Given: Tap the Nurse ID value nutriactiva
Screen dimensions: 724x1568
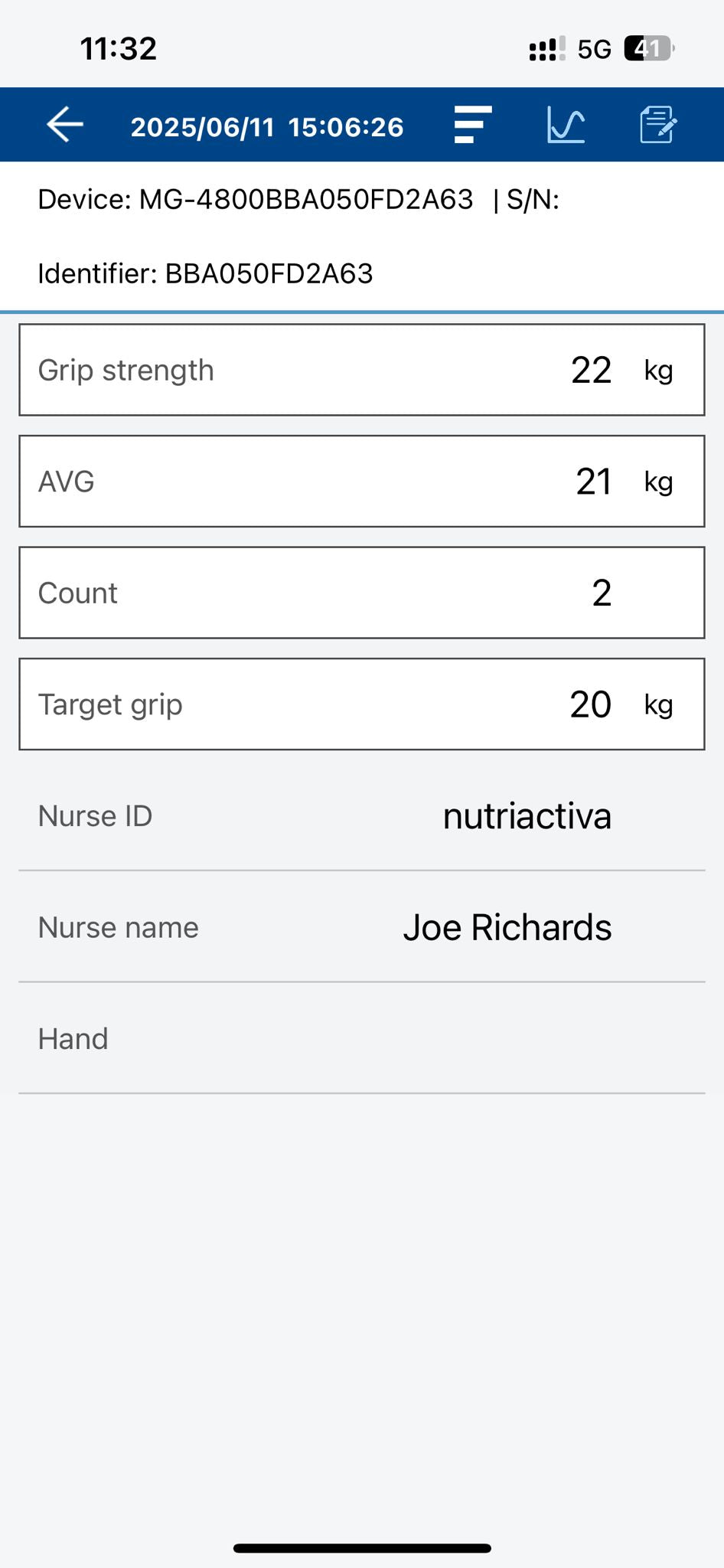Looking at the screenshot, I should pyautogui.click(x=527, y=816).
